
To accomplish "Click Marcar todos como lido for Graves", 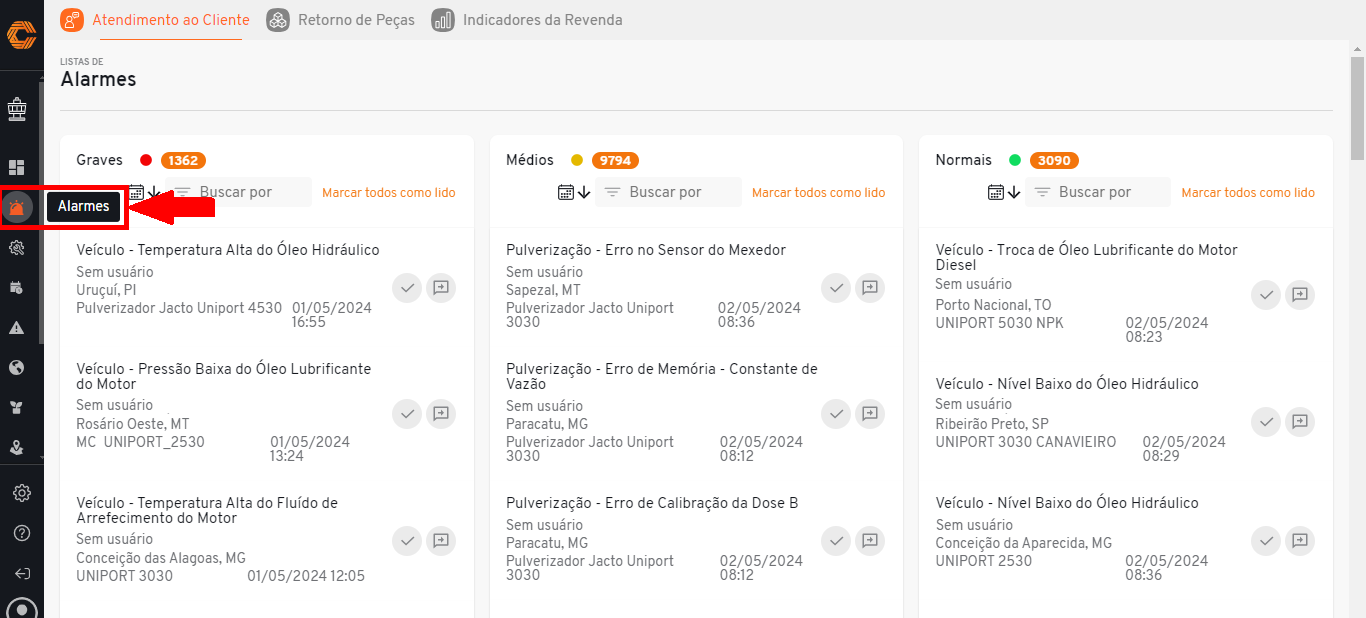I will (388, 193).
